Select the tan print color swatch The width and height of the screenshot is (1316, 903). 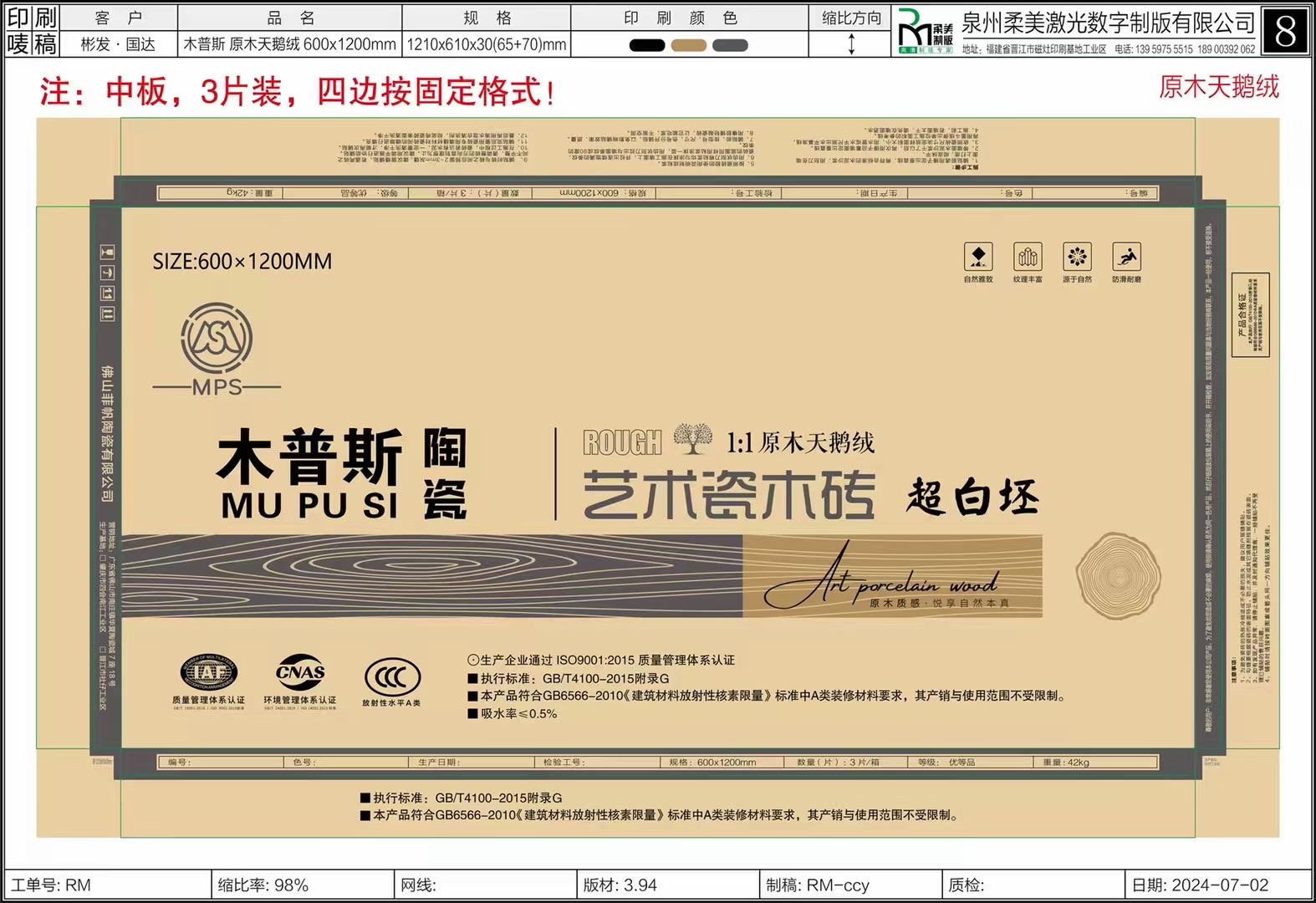(x=688, y=45)
